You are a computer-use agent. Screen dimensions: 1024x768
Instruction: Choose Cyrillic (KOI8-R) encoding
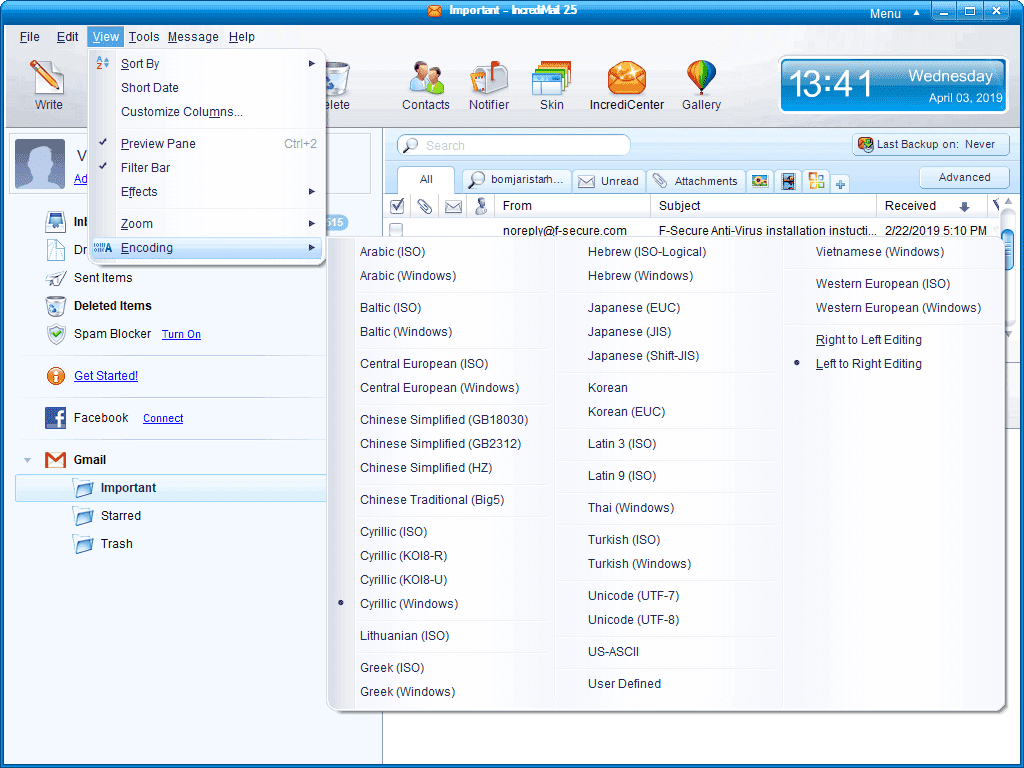pyautogui.click(x=404, y=556)
